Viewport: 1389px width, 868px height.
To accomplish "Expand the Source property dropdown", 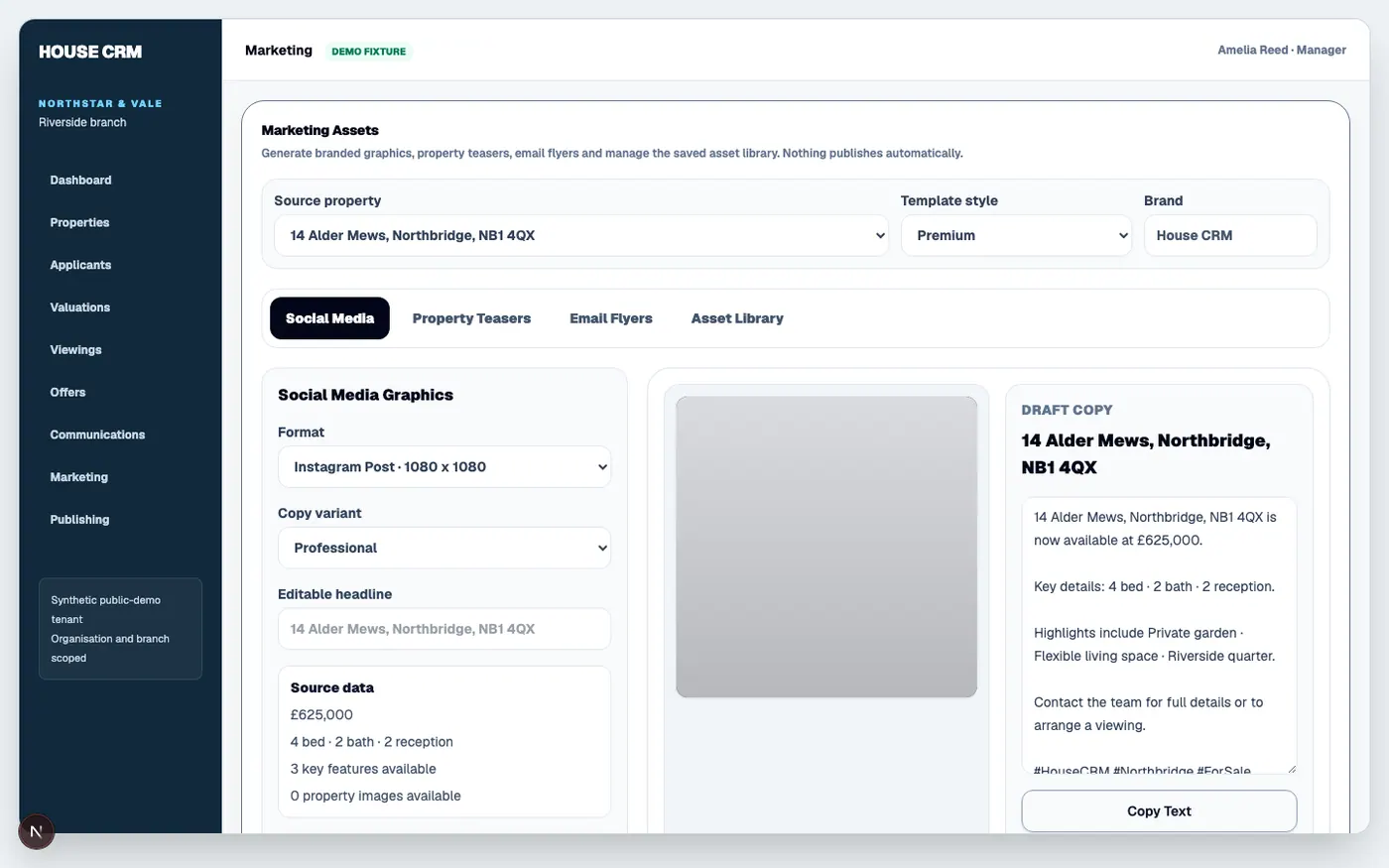I will pos(581,235).
